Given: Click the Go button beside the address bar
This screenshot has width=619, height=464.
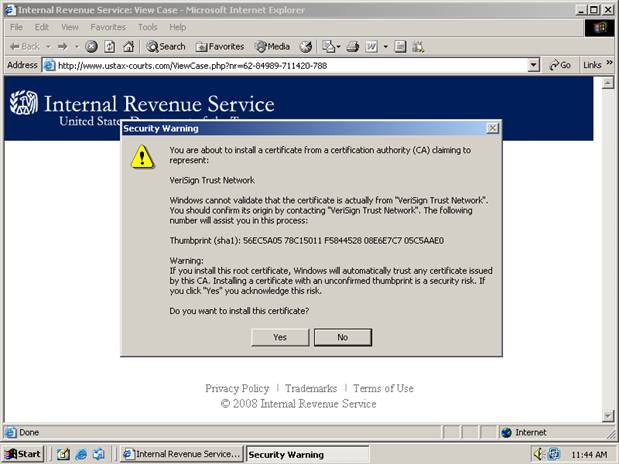Looking at the screenshot, I should [560, 65].
